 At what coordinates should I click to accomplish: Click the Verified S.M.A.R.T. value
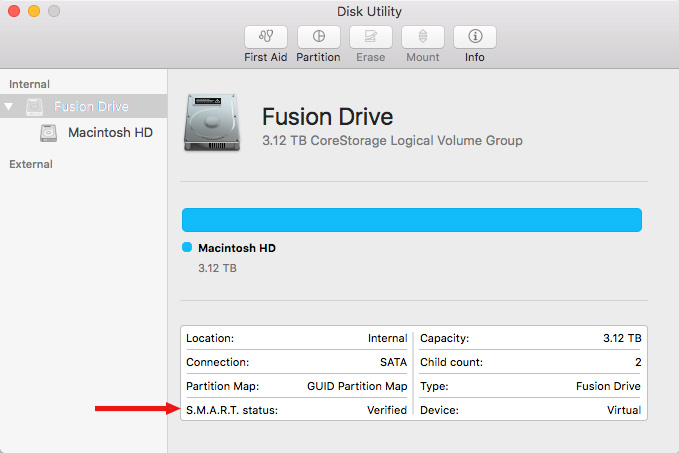[387, 410]
